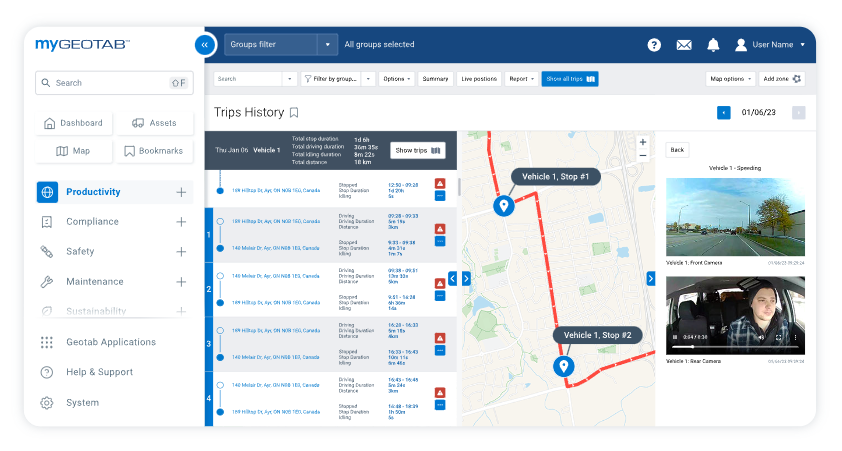Zoom in on the map
This screenshot has height=451, width=842.
coord(643,142)
